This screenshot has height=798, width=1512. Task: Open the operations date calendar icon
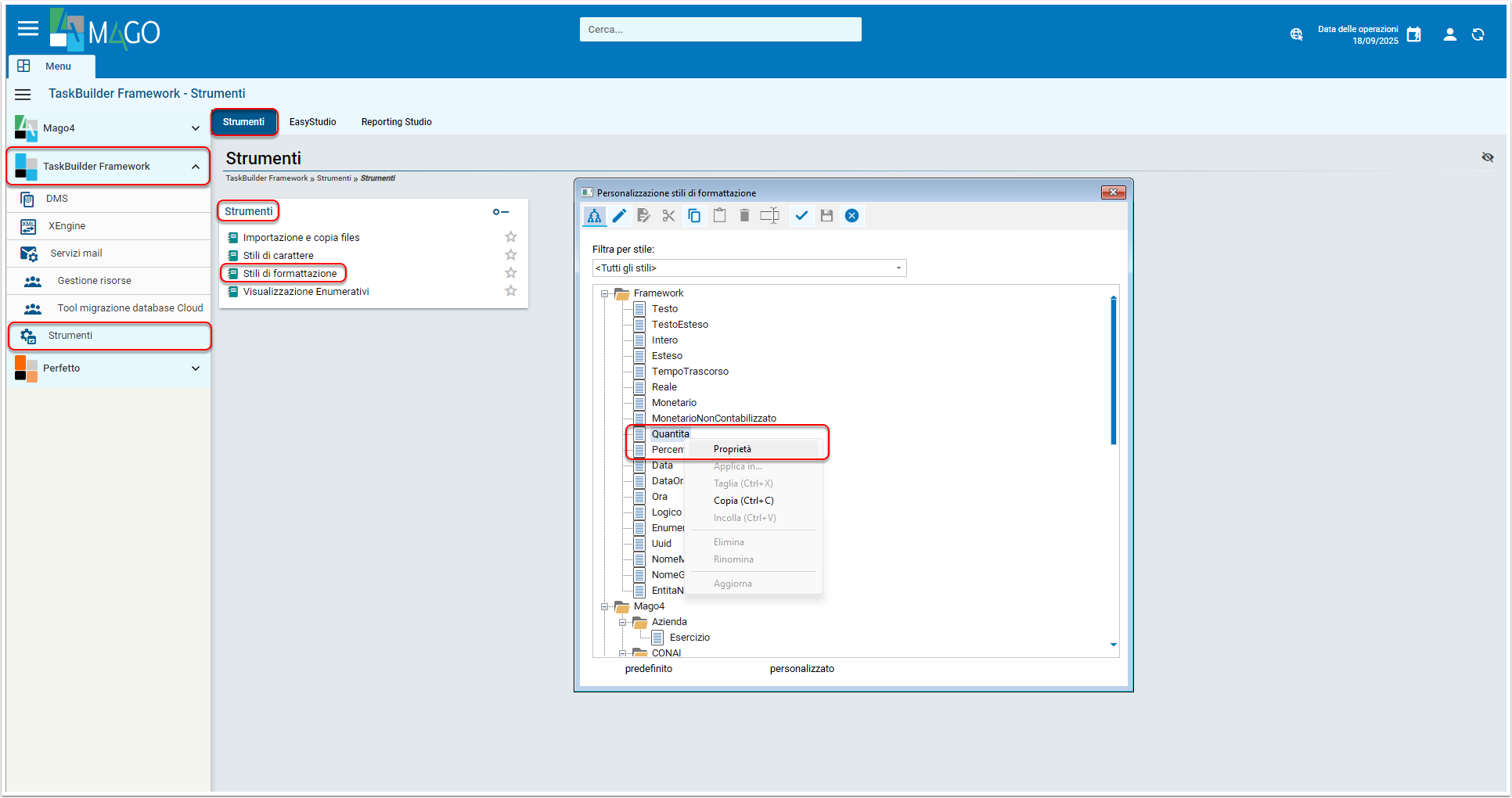click(x=1413, y=34)
